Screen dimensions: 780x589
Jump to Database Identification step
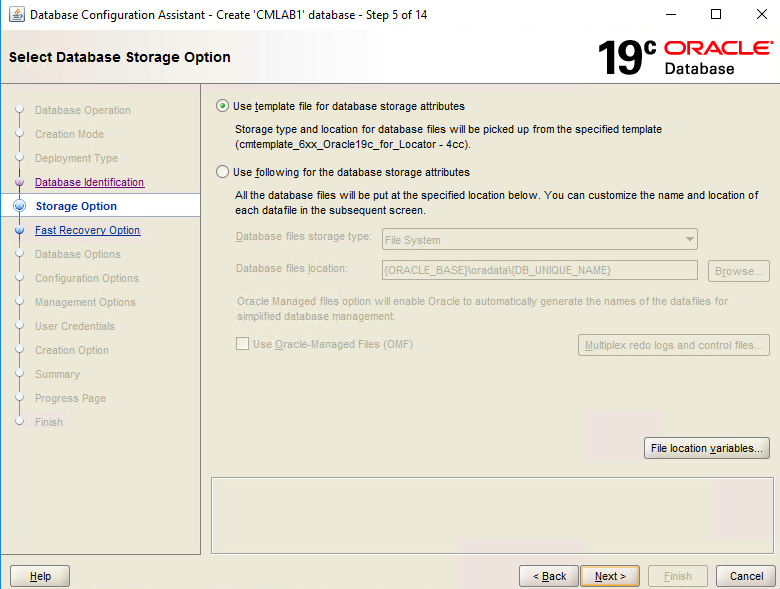tap(90, 182)
